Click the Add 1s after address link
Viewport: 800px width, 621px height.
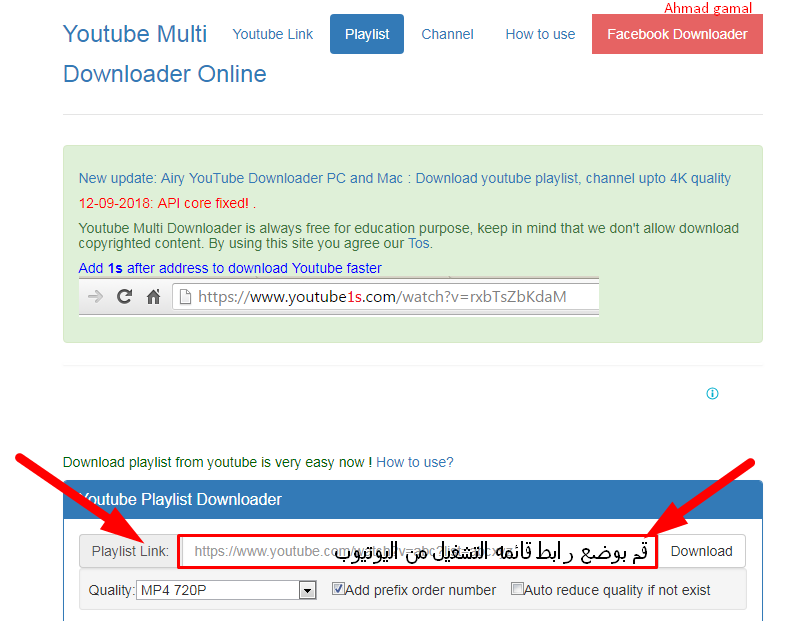point(230,268)
